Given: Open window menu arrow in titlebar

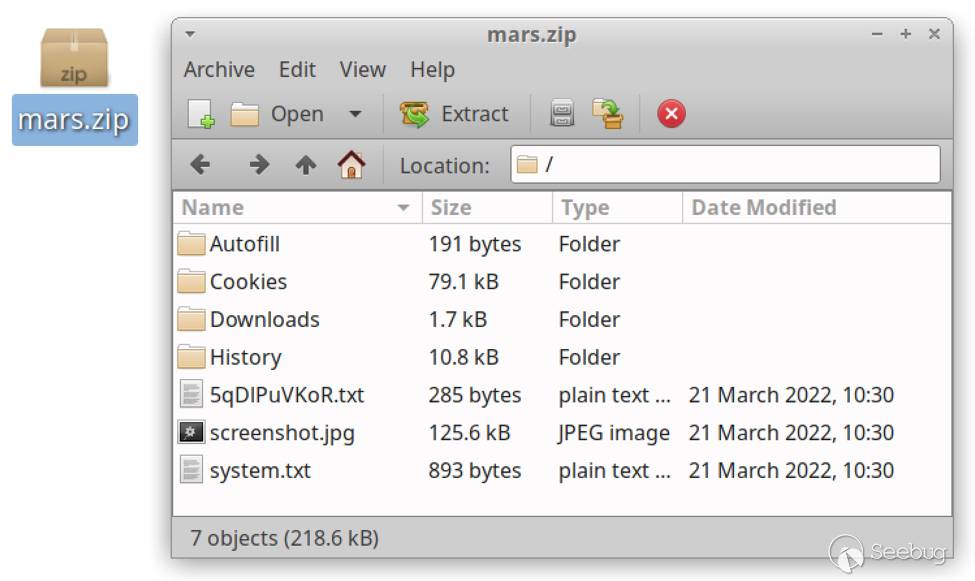Looking at the screenshot, I should (190, 34).
